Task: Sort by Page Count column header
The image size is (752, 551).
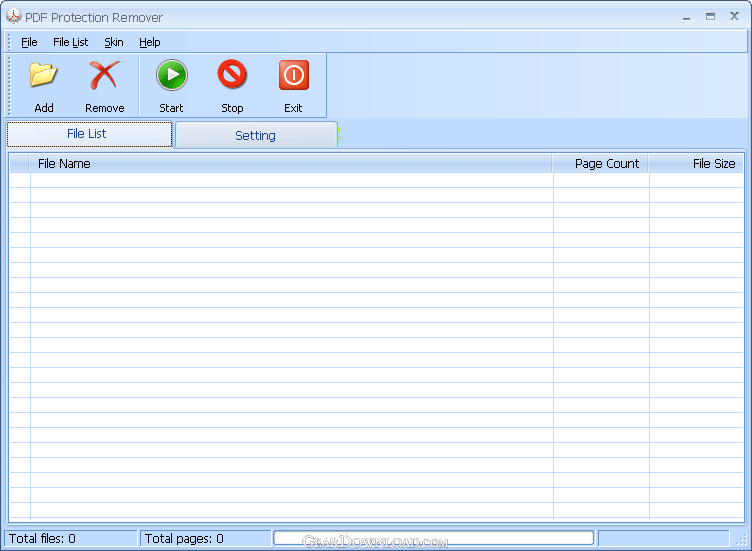Action: 600,164
